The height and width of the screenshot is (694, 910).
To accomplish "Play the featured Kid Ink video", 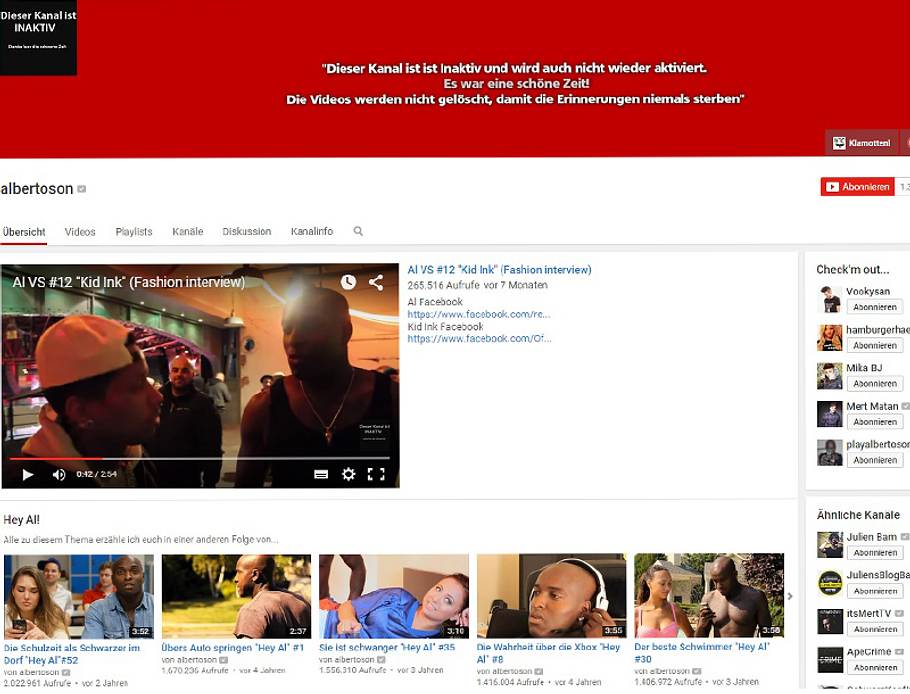I will pyautogui.click(x=28, y=474).
